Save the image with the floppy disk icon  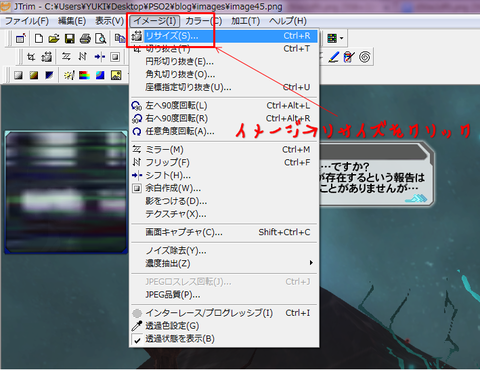tap(69, 39)
